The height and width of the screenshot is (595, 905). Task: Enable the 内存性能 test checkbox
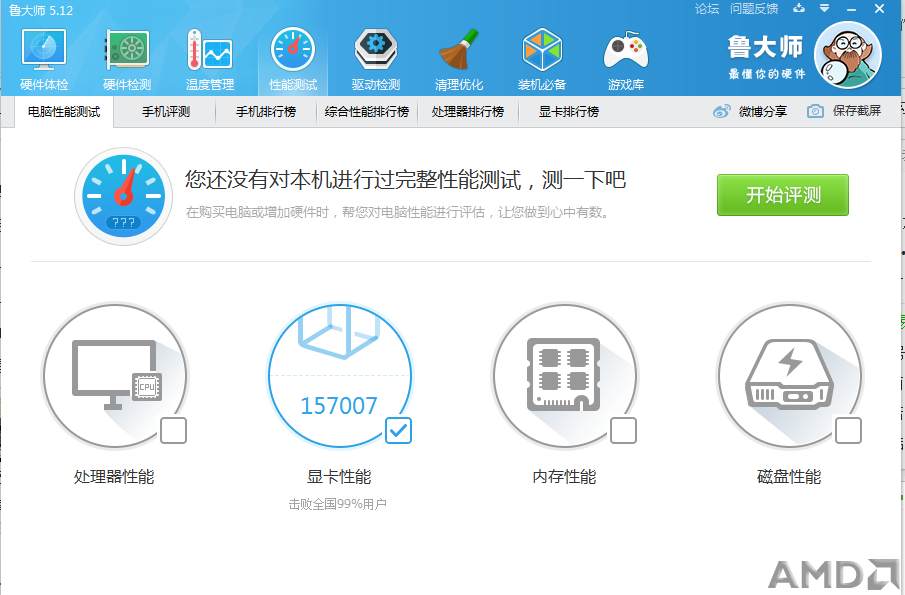pyautogui.click(x=623, y=431)
